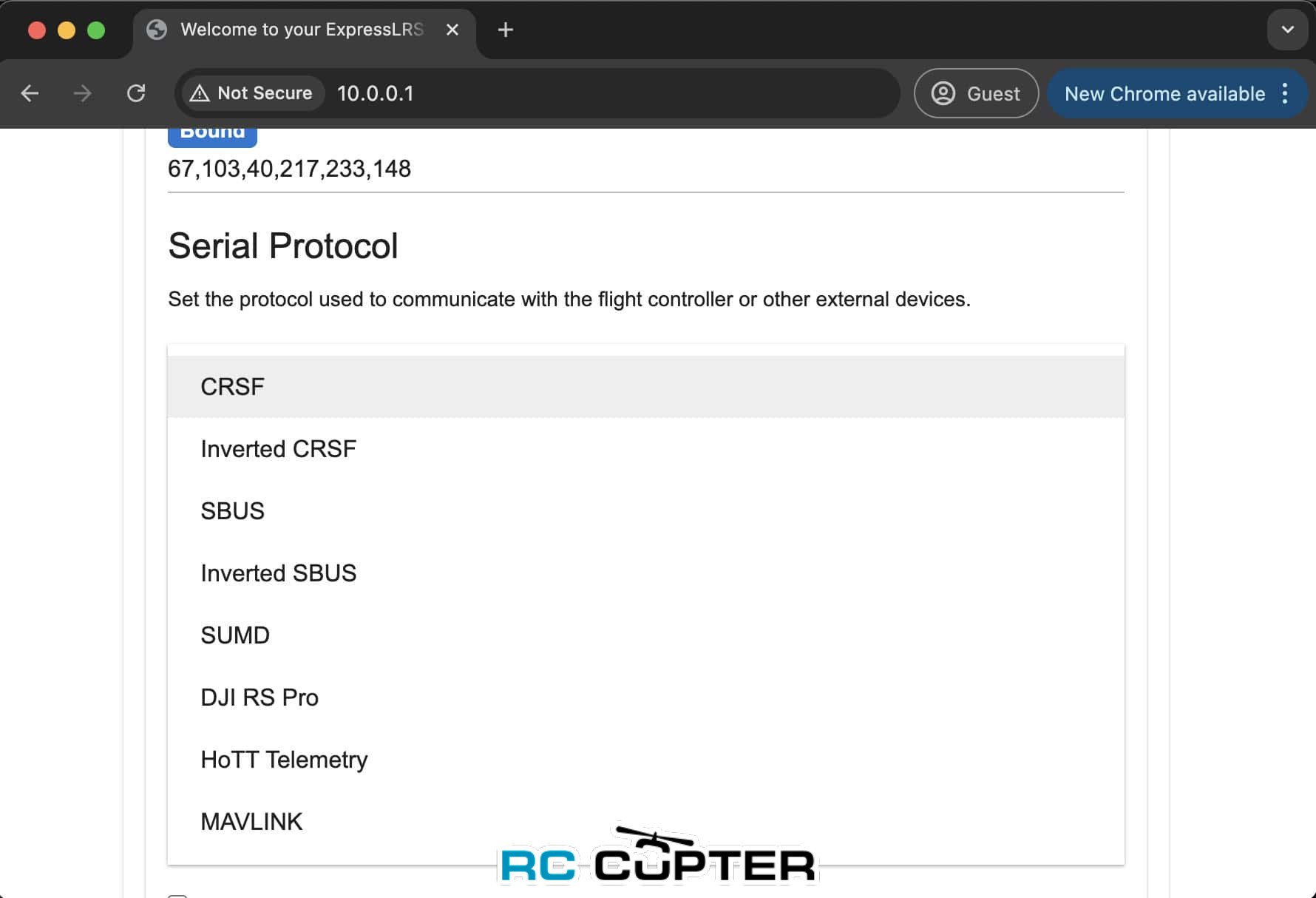The image size is (1316, 898).
Task: Click the New Chrome available button
Action: coord(1164,93)
